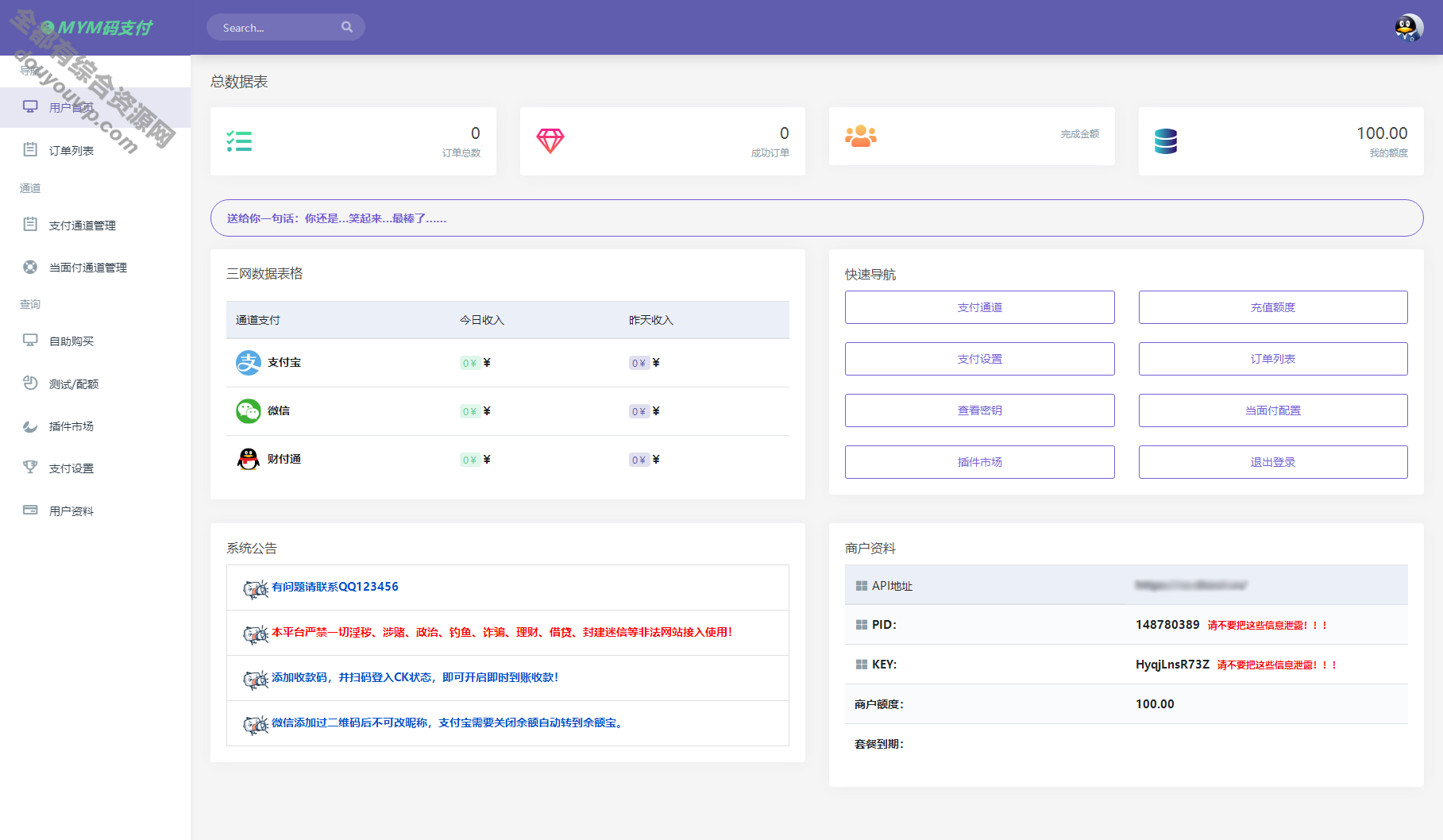The image size is (1443, 840).
Task: Click the 今日收入 column header
Action: tap(482, 320)
